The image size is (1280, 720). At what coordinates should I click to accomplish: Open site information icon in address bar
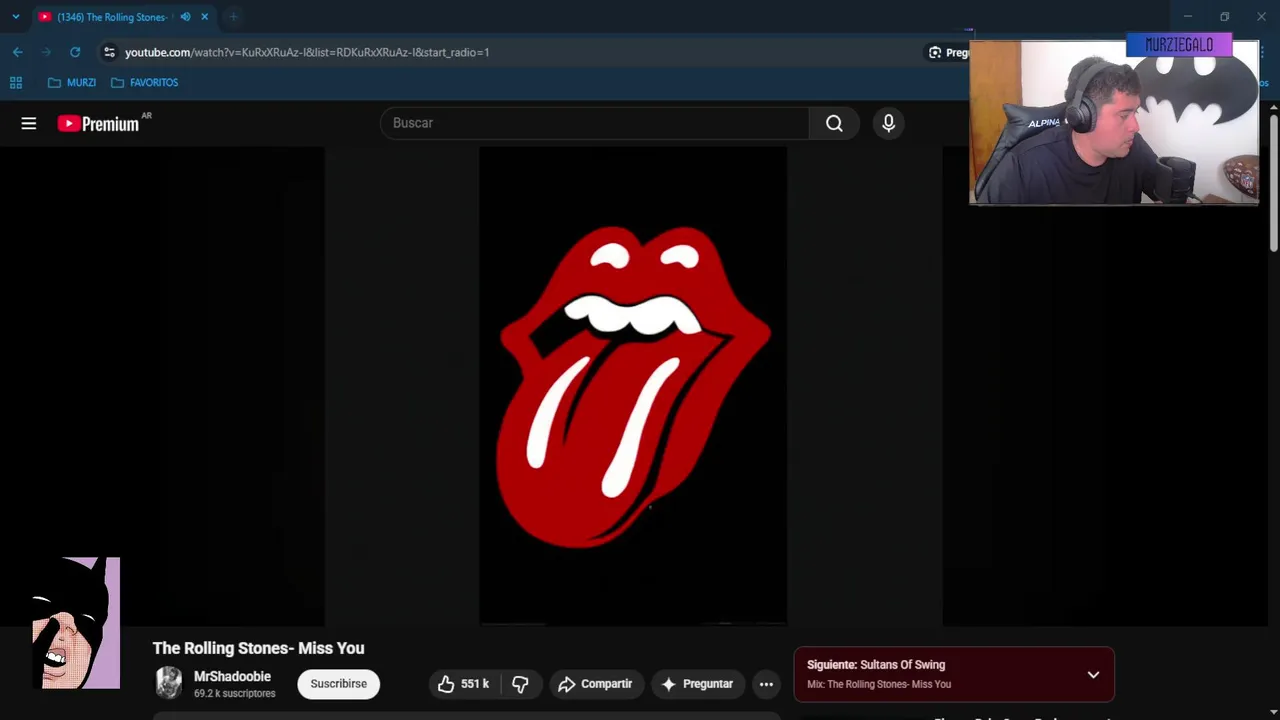click(x=109, y=52)
